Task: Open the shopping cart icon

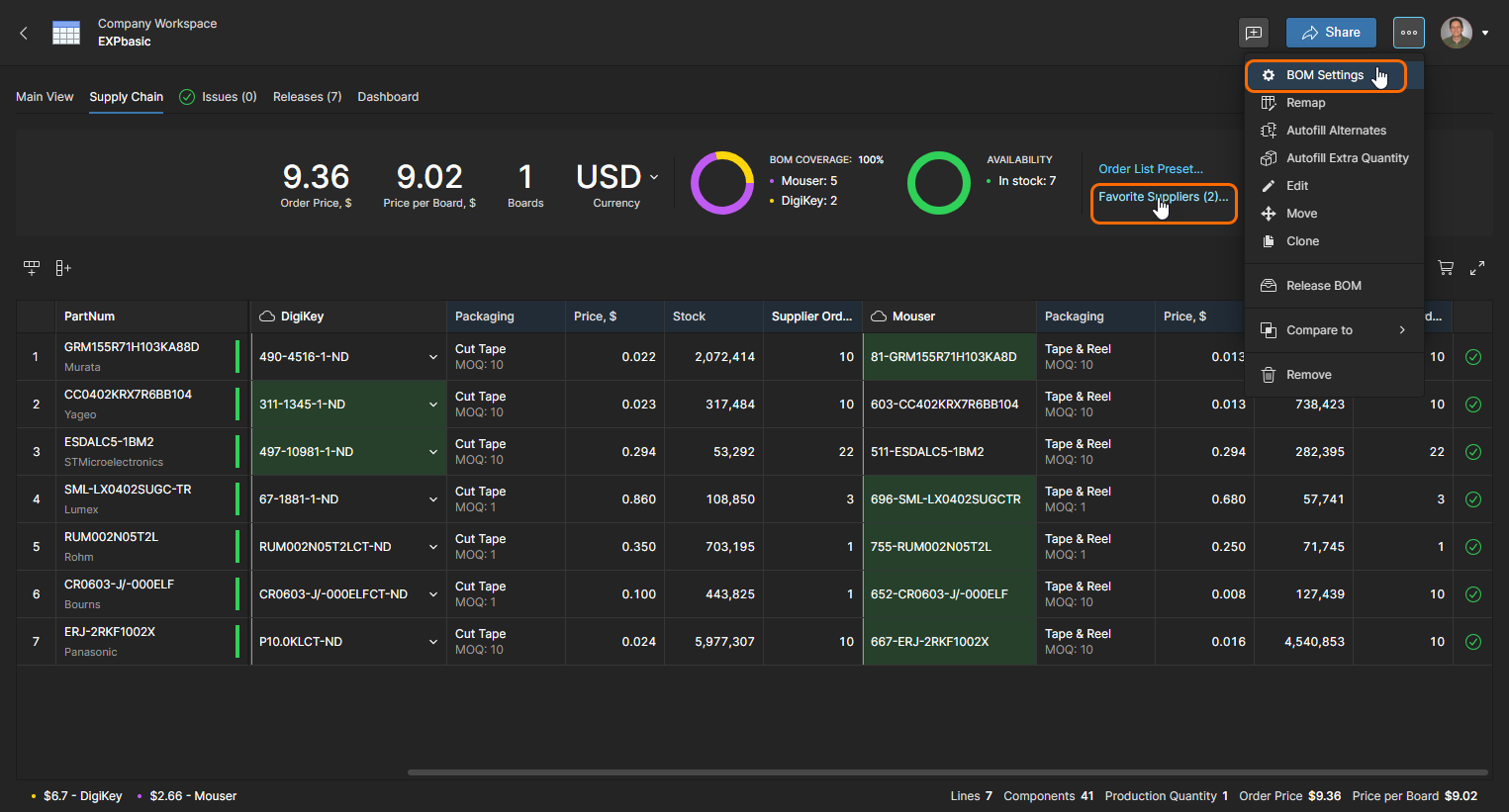Action: coord(1446,268)
